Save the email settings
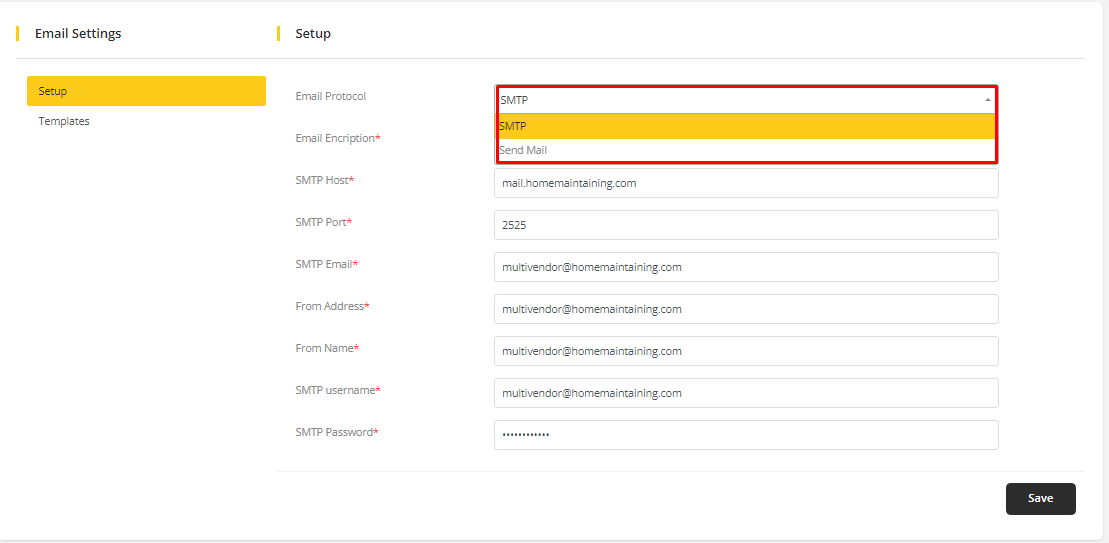1109x543 pixels. (1040, 498)
